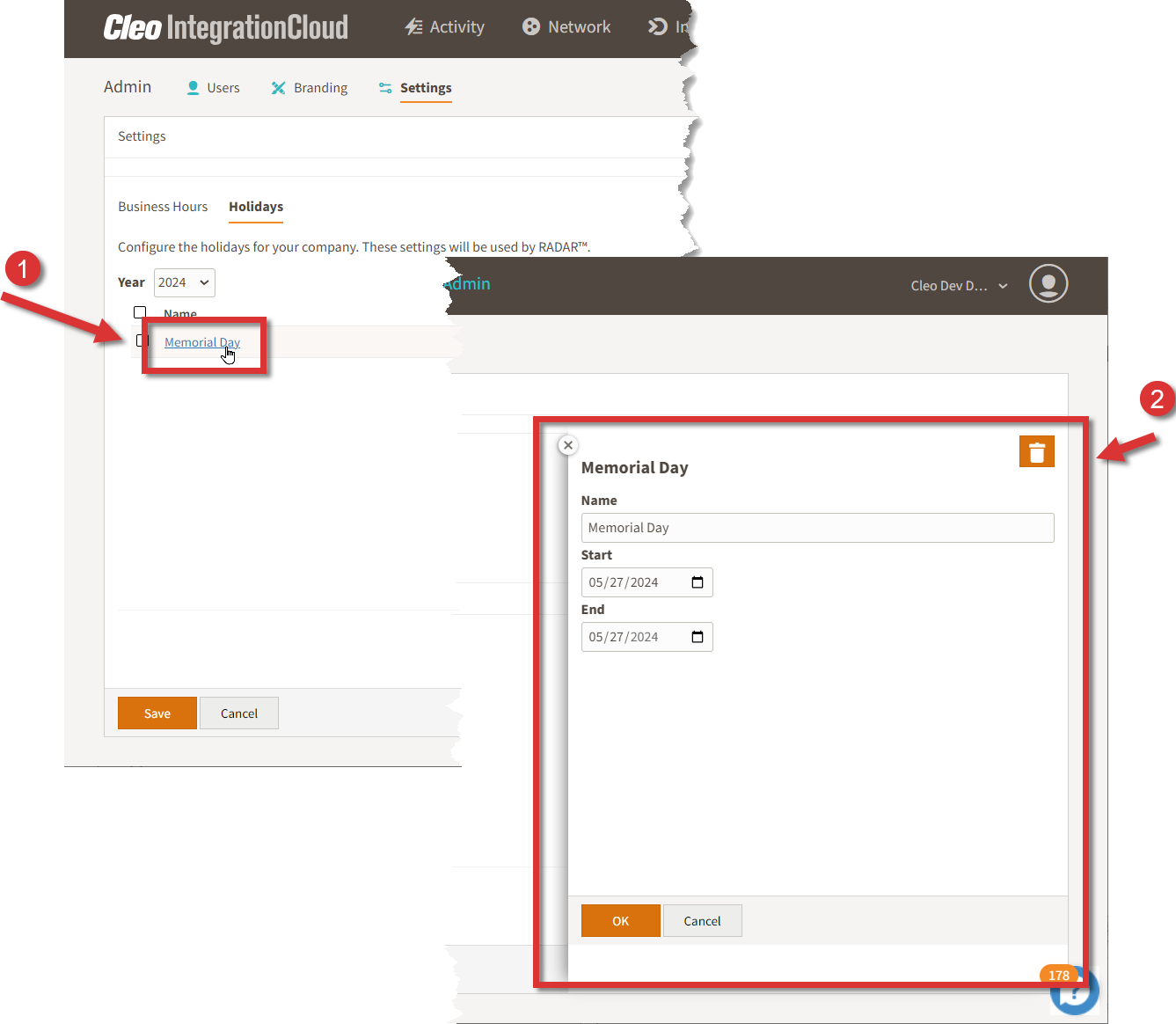1176x1024 pixels.
Task: Click the orange trash delete icon
Action: pyautogui.click(x=1036, y=452)
